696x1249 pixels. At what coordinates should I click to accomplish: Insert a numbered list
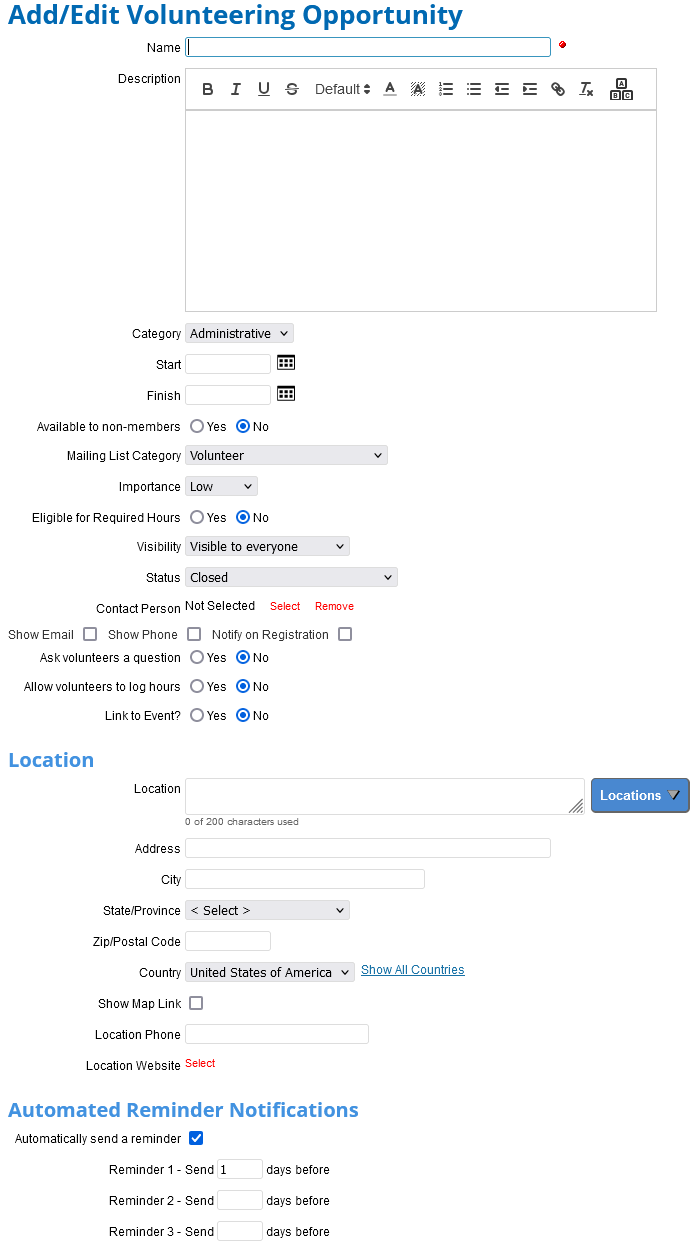[446, 89]
